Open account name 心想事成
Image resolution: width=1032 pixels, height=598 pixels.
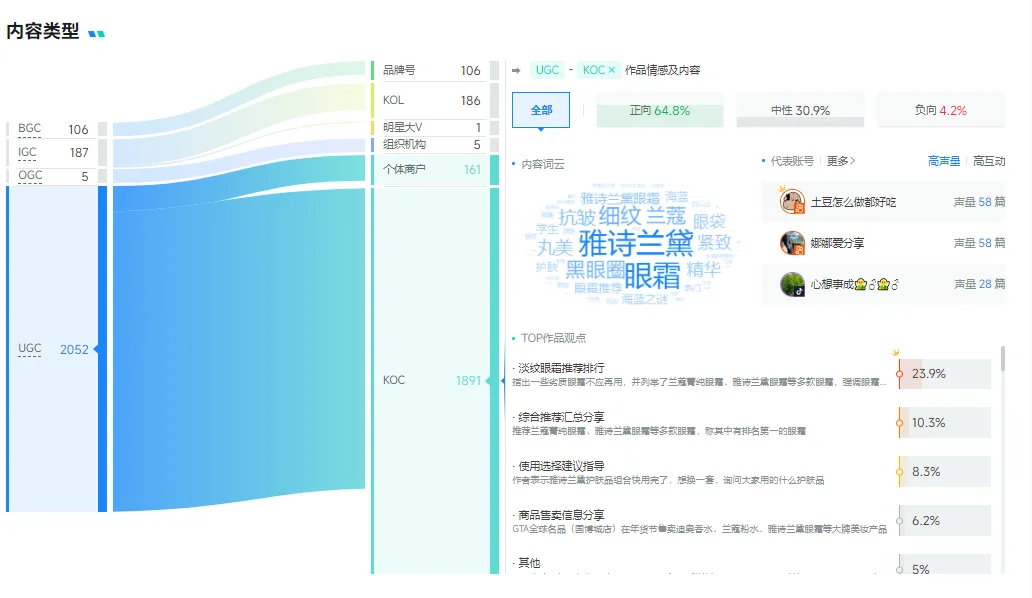pos(854,284)
